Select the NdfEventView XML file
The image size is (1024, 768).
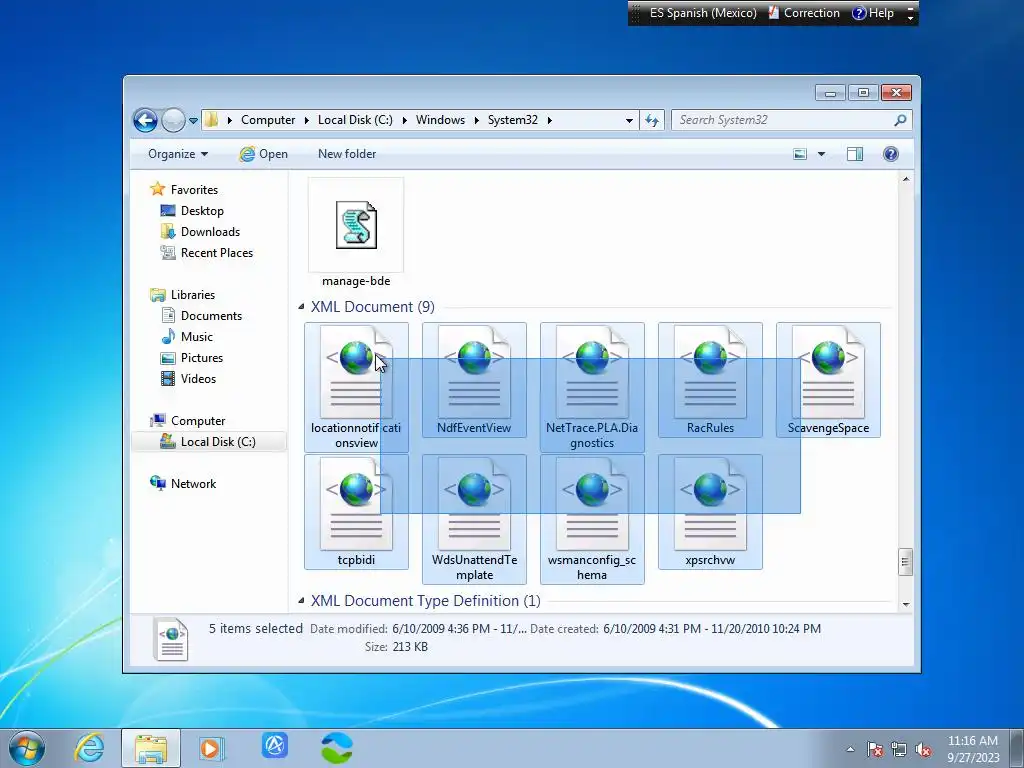[474, 380]
